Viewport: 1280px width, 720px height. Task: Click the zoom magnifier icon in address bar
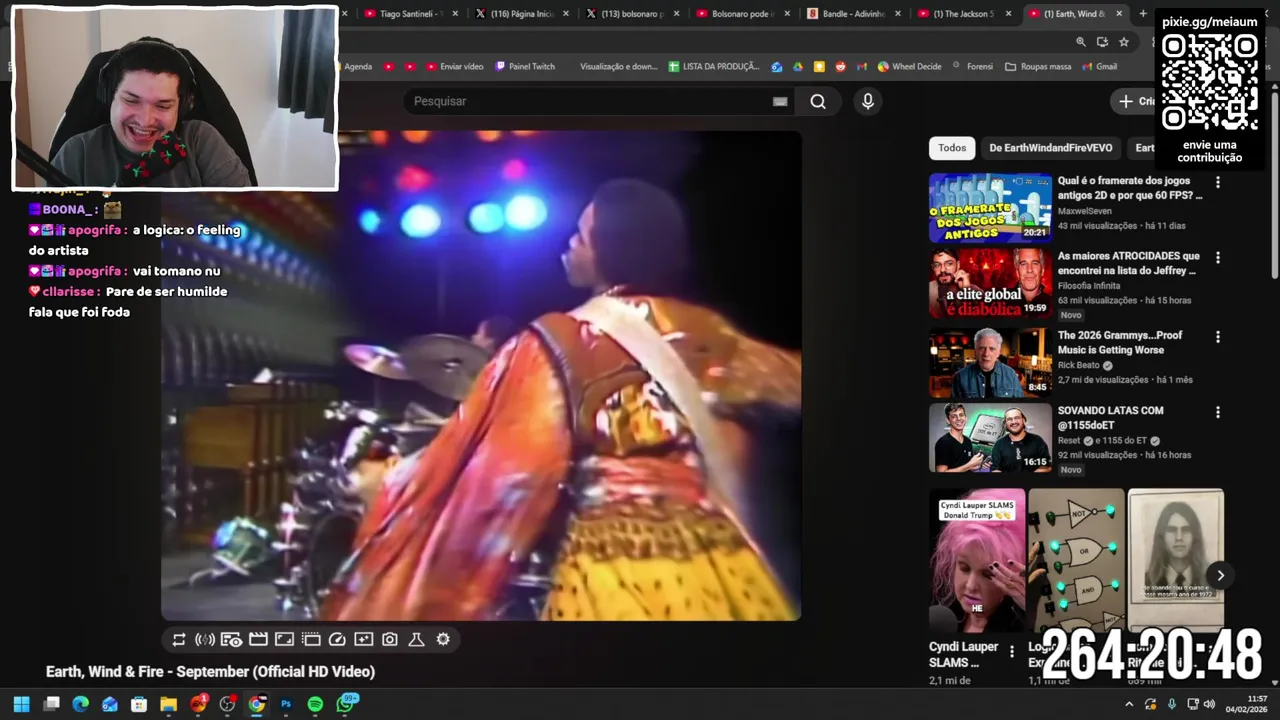[x=1080, y=42]
